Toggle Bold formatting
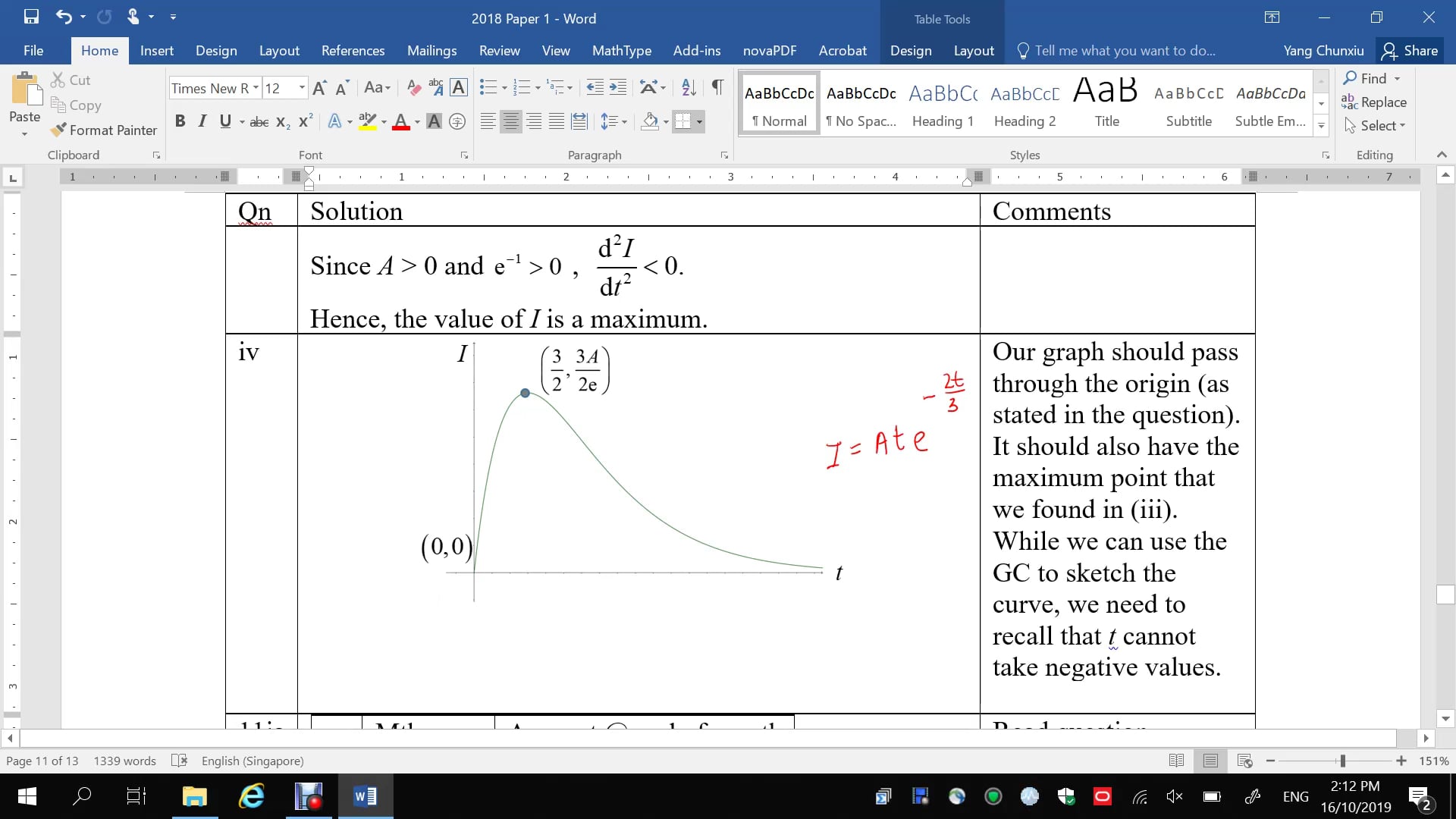Screen dimensions: 1456x819 pos(180,121)
